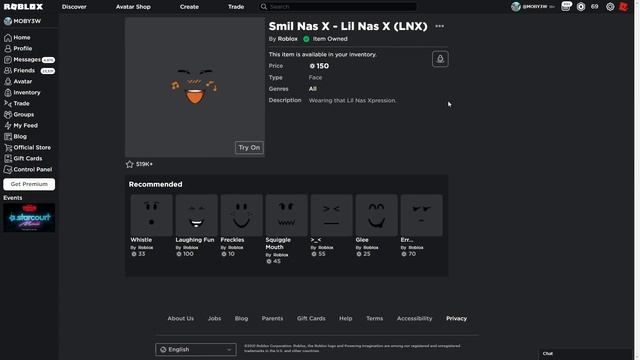Open the Squiggle Mouth face thumbnail
This screenshot has width=640, height=360.
click(x=286, y=215)
